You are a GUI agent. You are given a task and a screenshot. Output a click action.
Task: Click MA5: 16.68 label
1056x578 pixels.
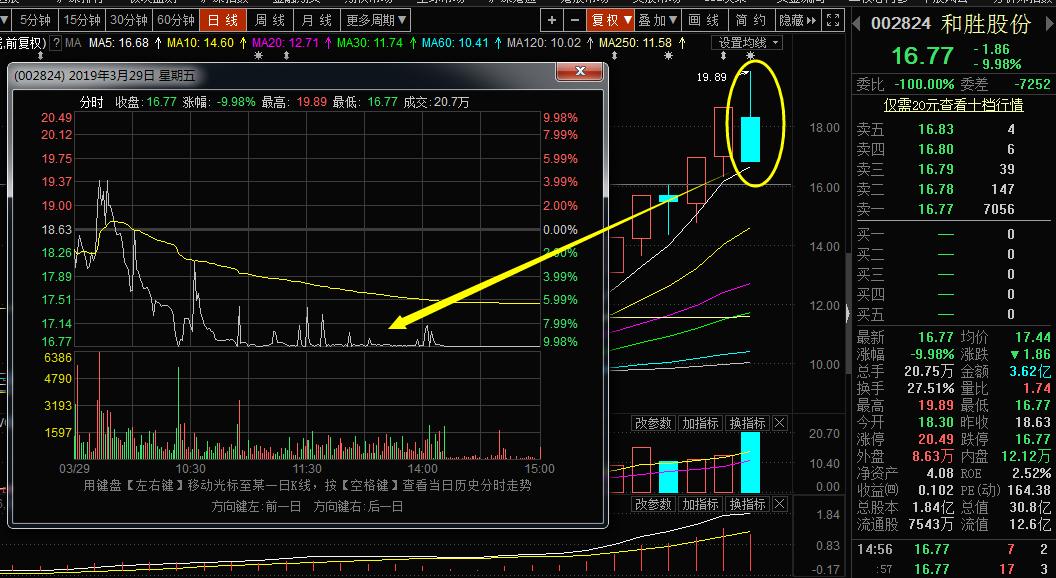click(119, 43)
